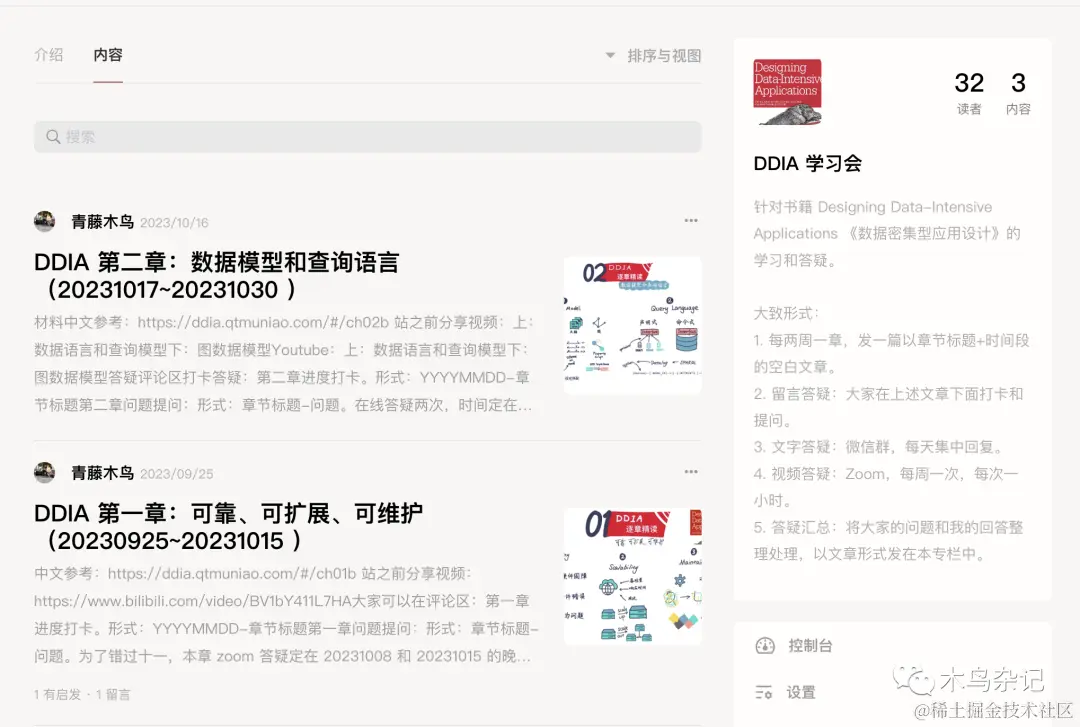Screen dimensions: 1080x727
Task: Switch to the 介绍 tab
Action: pyautogui.click(x=48, y=55)
